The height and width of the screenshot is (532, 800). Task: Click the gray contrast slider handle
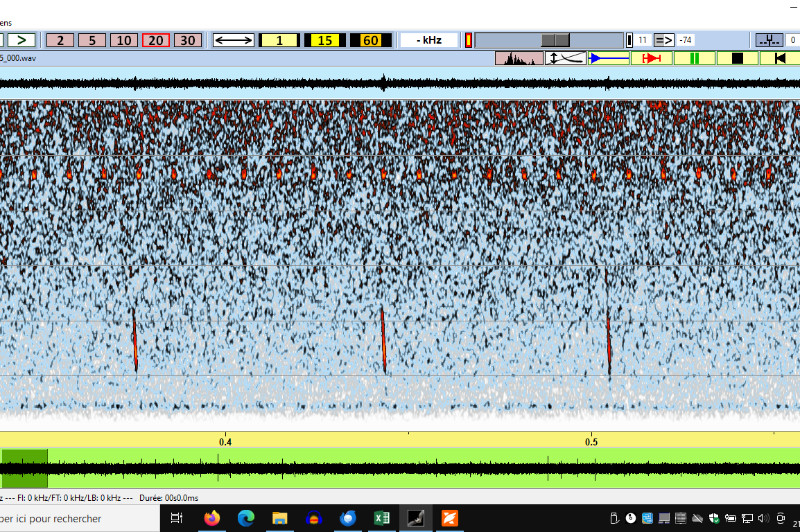(x=555, y=40)
